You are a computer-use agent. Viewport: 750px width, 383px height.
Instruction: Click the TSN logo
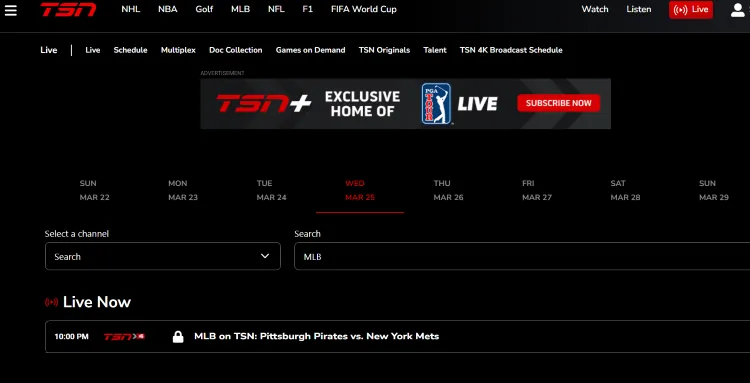click(68, 9)
